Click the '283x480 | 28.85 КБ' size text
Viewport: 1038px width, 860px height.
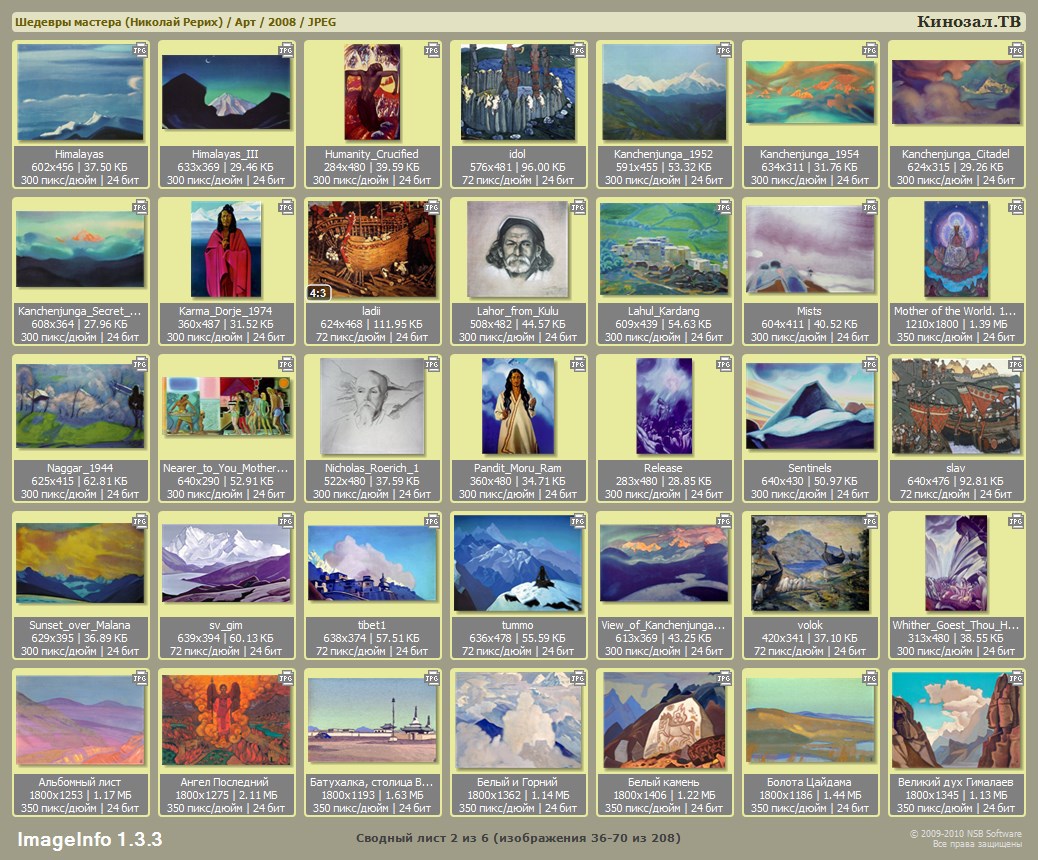tap(664, 481)
